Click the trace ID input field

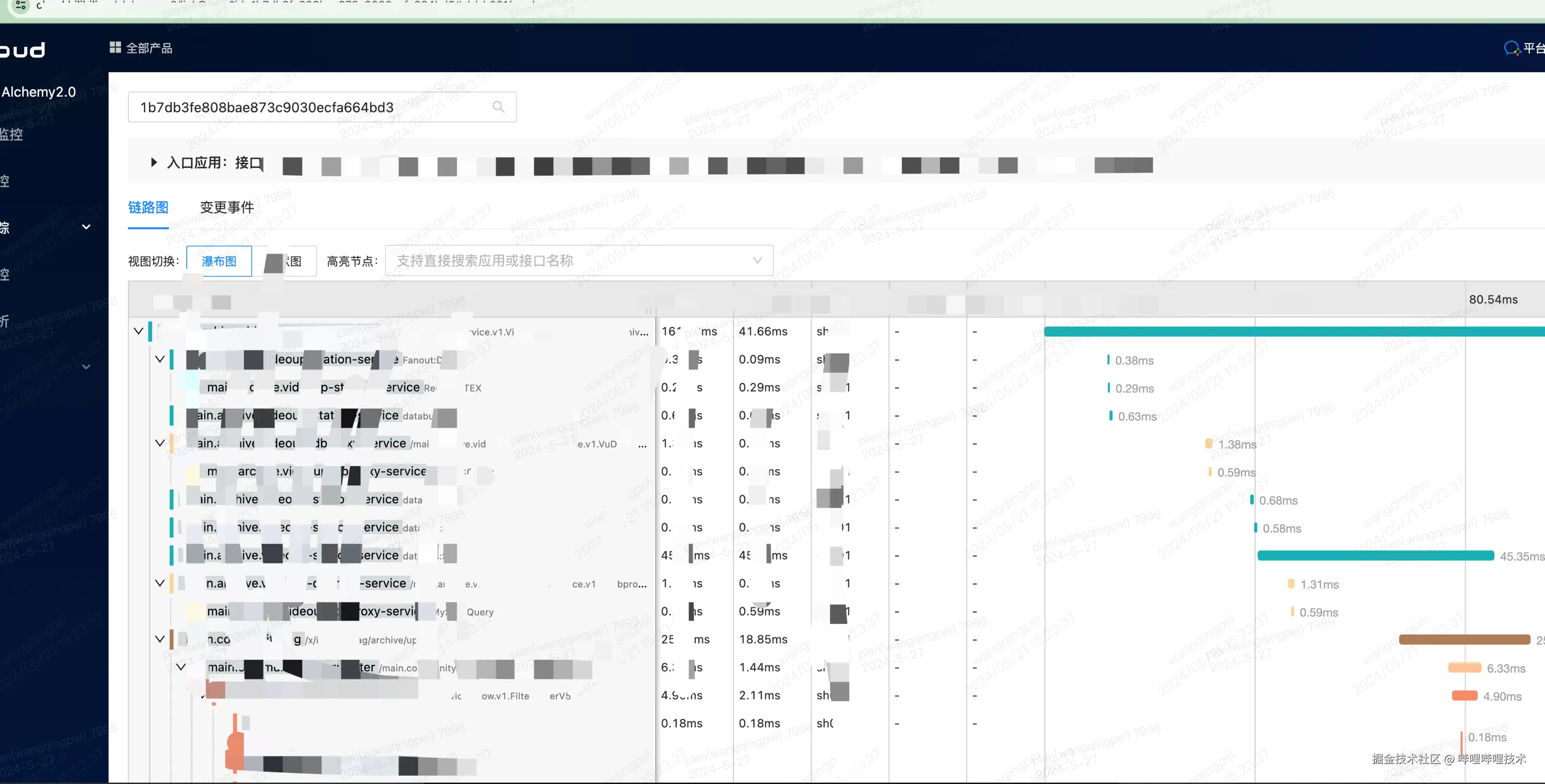pos(300,107)
